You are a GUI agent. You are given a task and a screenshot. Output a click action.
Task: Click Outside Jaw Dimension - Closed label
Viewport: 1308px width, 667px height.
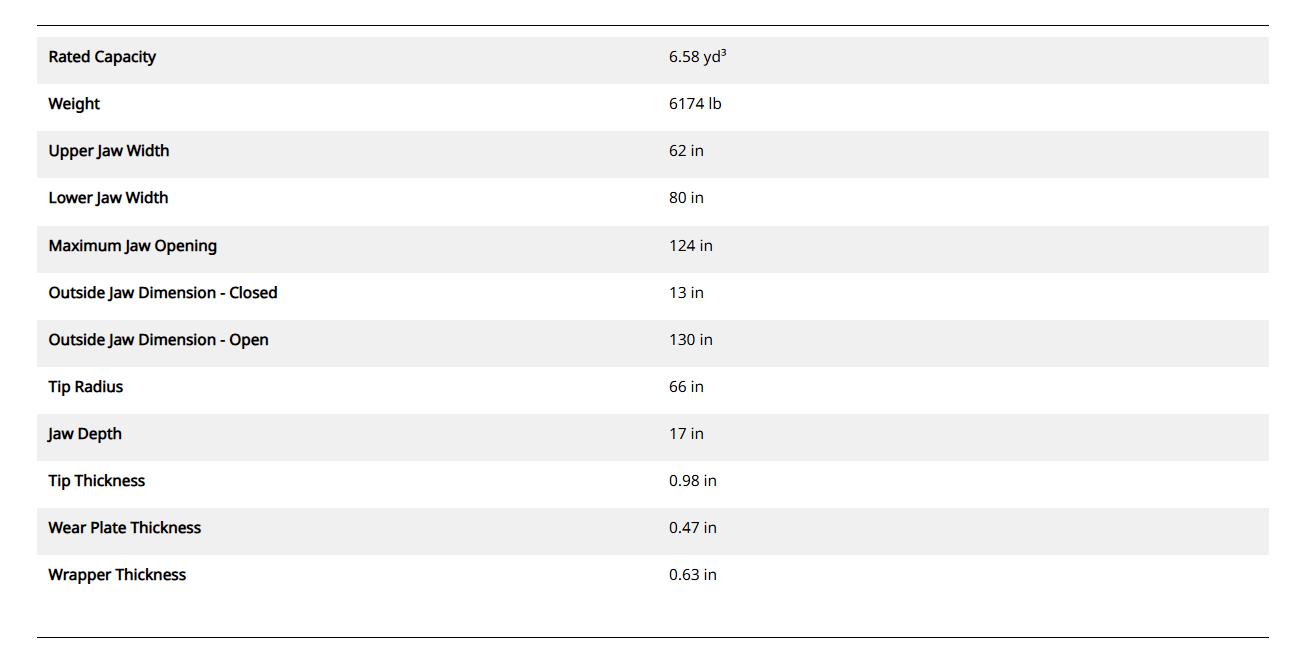tap(163, 293)
